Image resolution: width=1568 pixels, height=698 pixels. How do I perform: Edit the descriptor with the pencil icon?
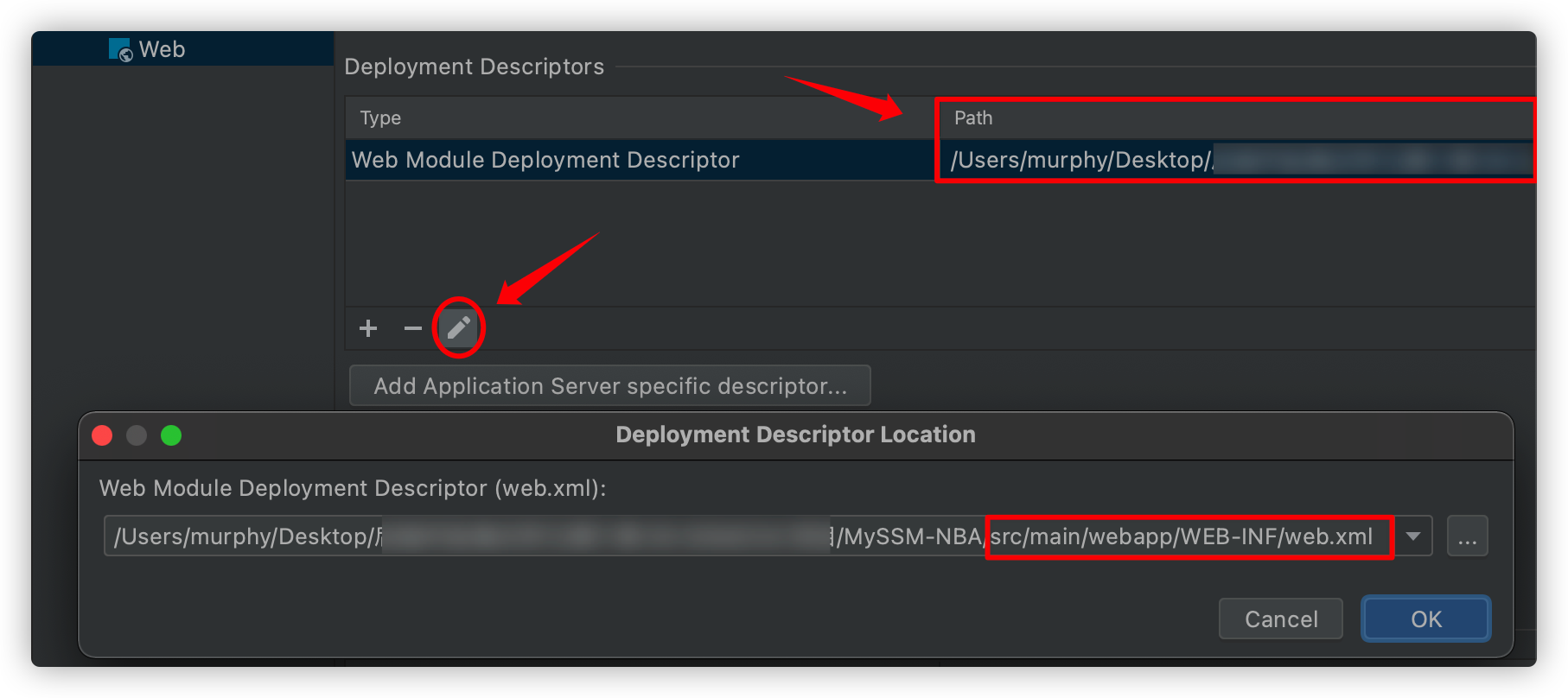[x=458, y=327]
